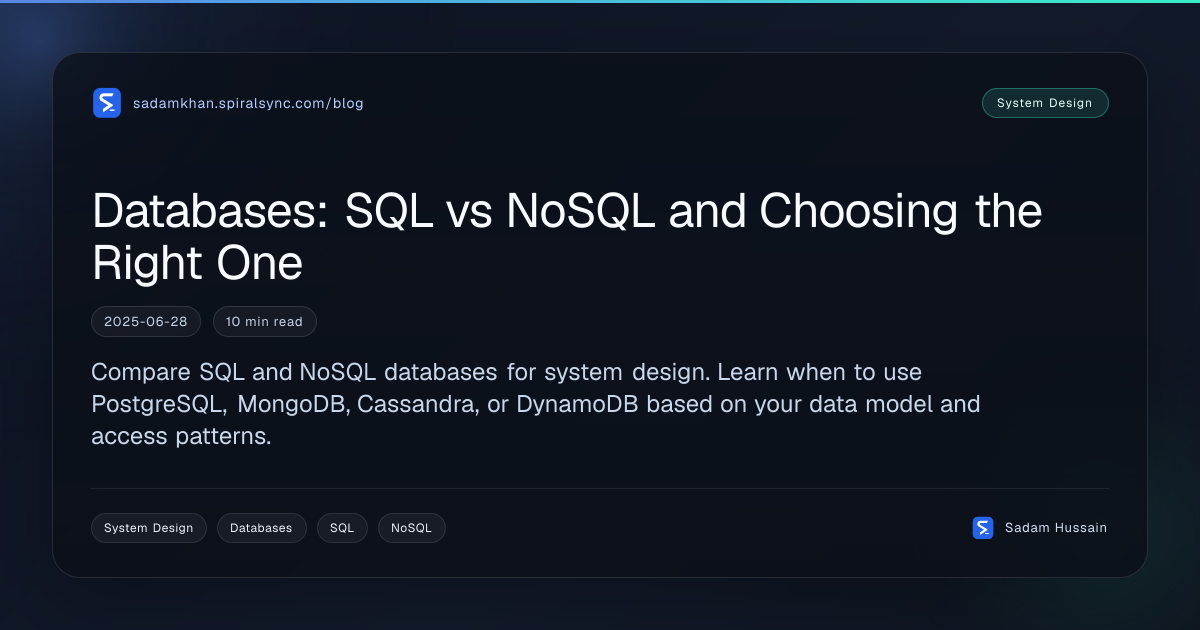Select the SQL tag
The width and height of the screenshot is (1200, 630).
[342, 528]
